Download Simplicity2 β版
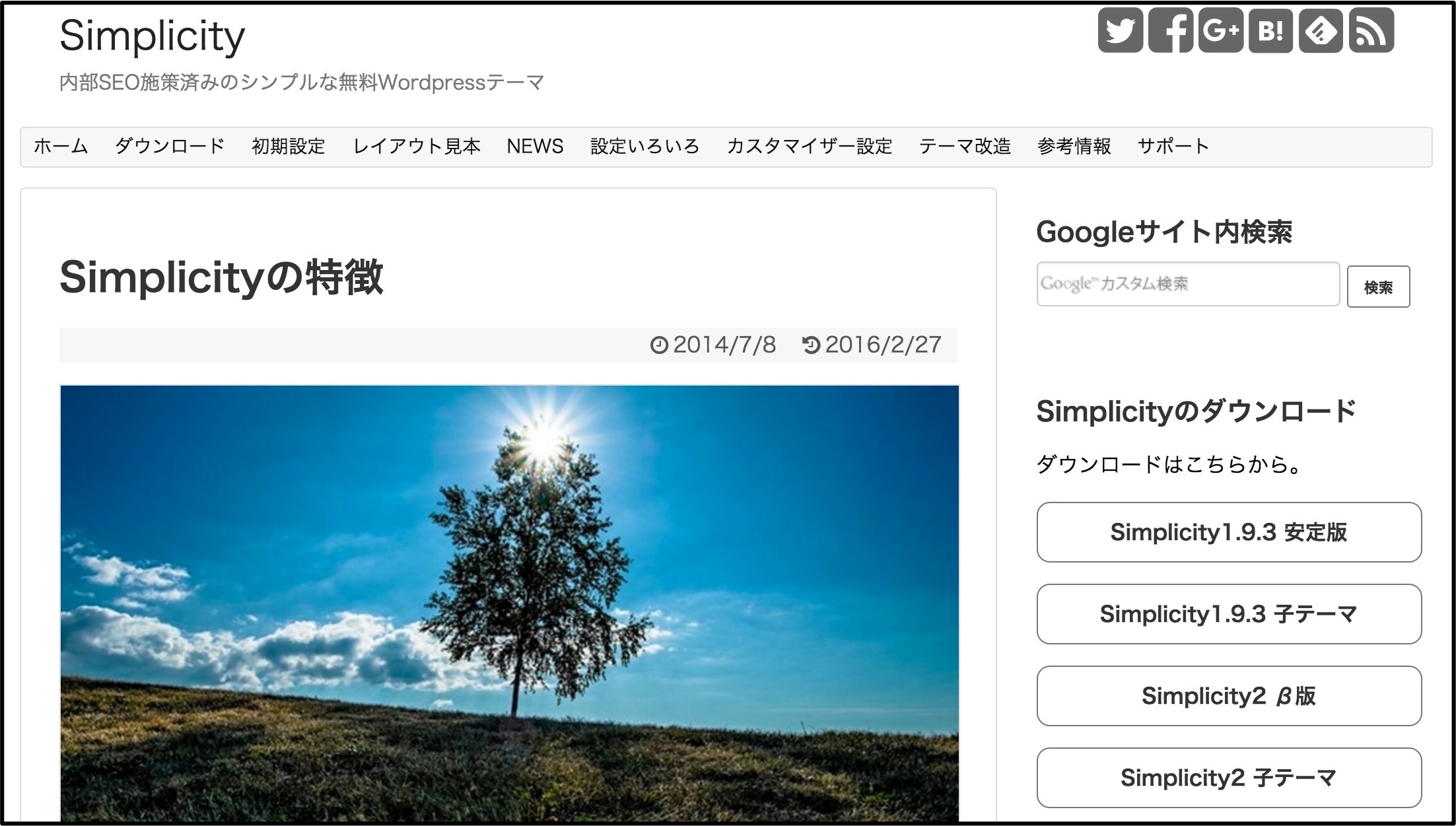The height and width of the screenshot is (826, 1456). click(x=1229, y=696)
